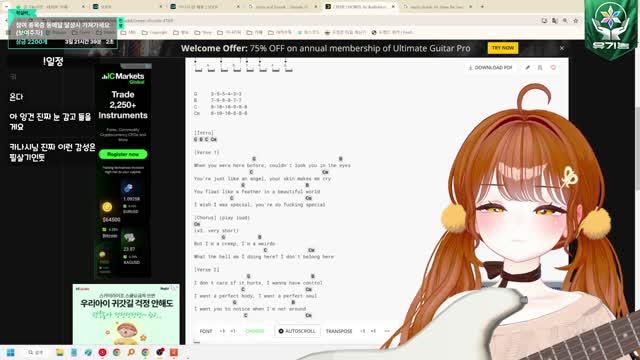The height and width of the screenshot is (360, 640).
Task: Switch to the CREEP CHORDS browser tab
Action: click(x=359, y=7)
